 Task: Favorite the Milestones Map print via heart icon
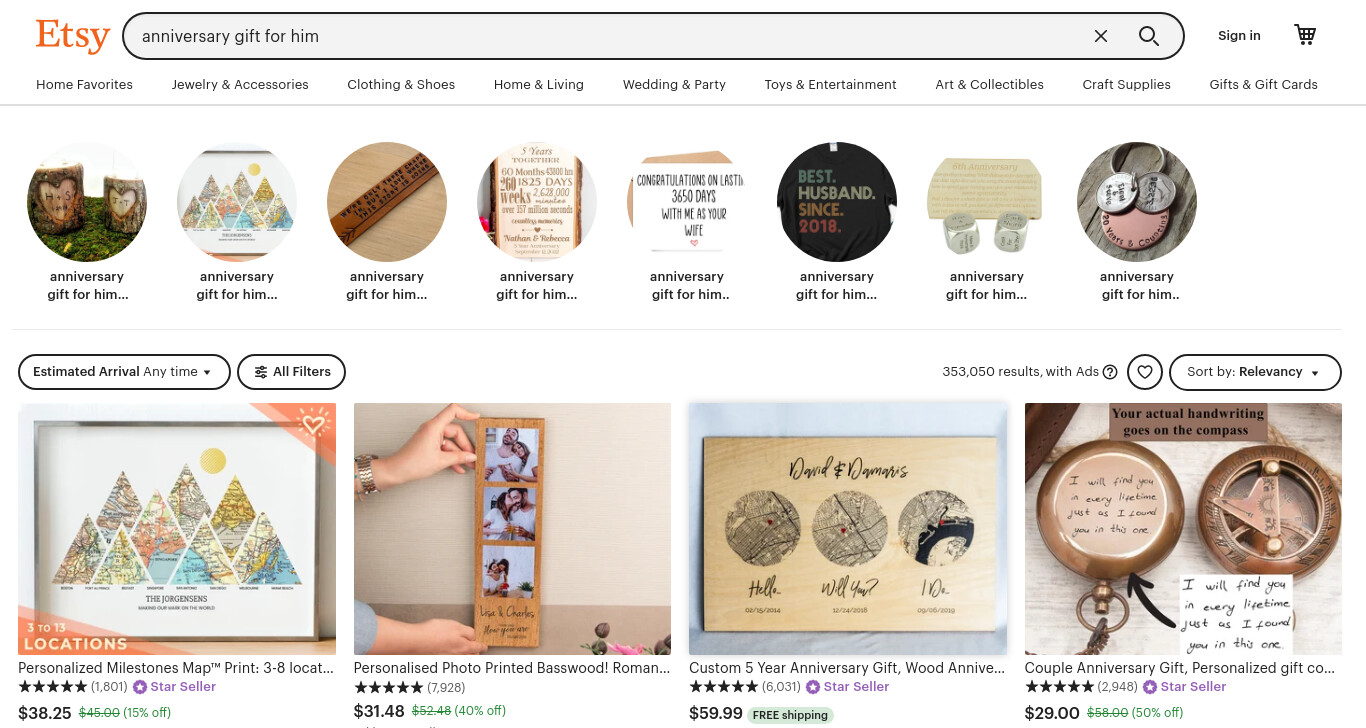pyautogui.click(x=314, y=425)
